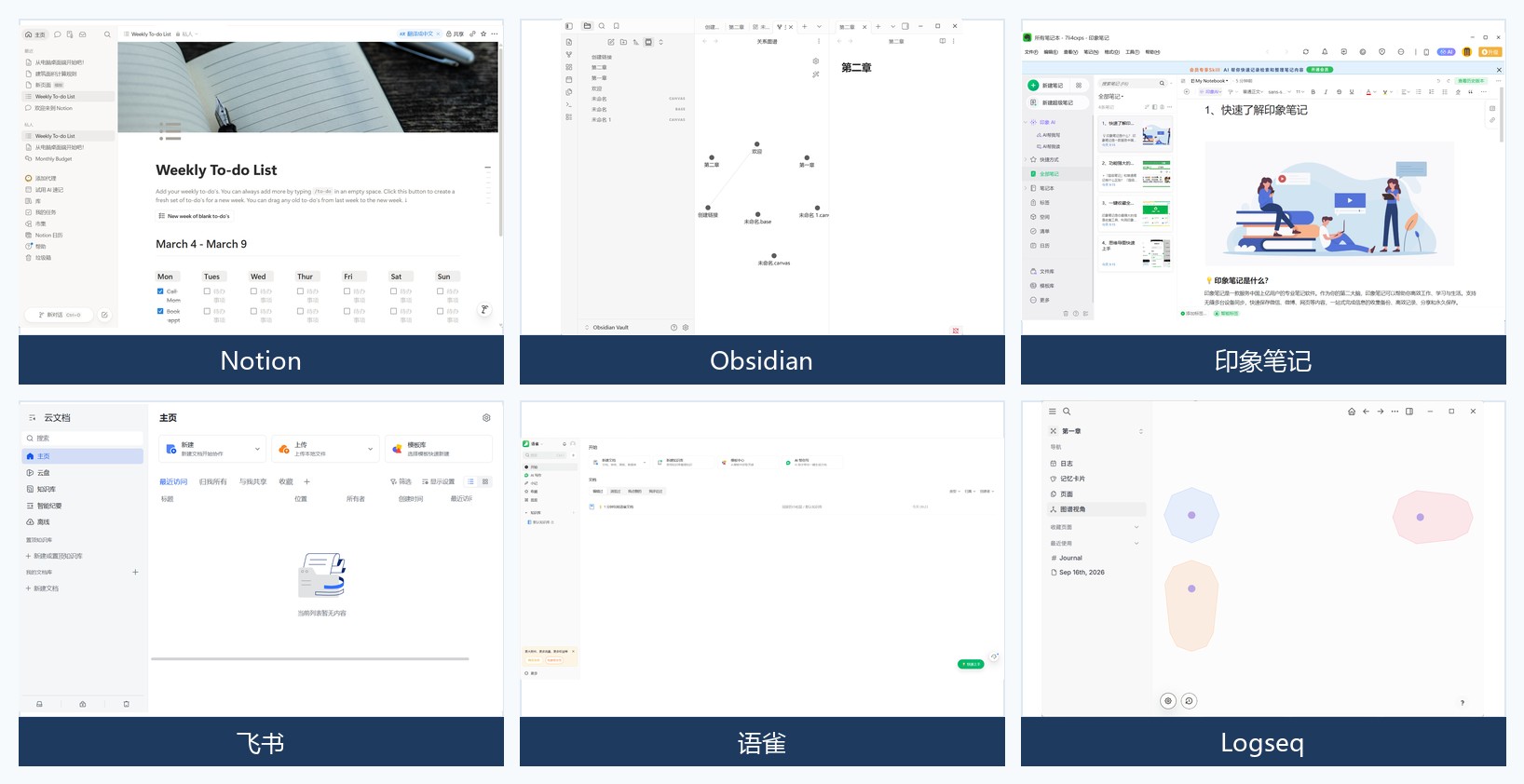Click the 主页 home button in Notion
Viewport: 1524px width, 784px height.
[35, 34]
